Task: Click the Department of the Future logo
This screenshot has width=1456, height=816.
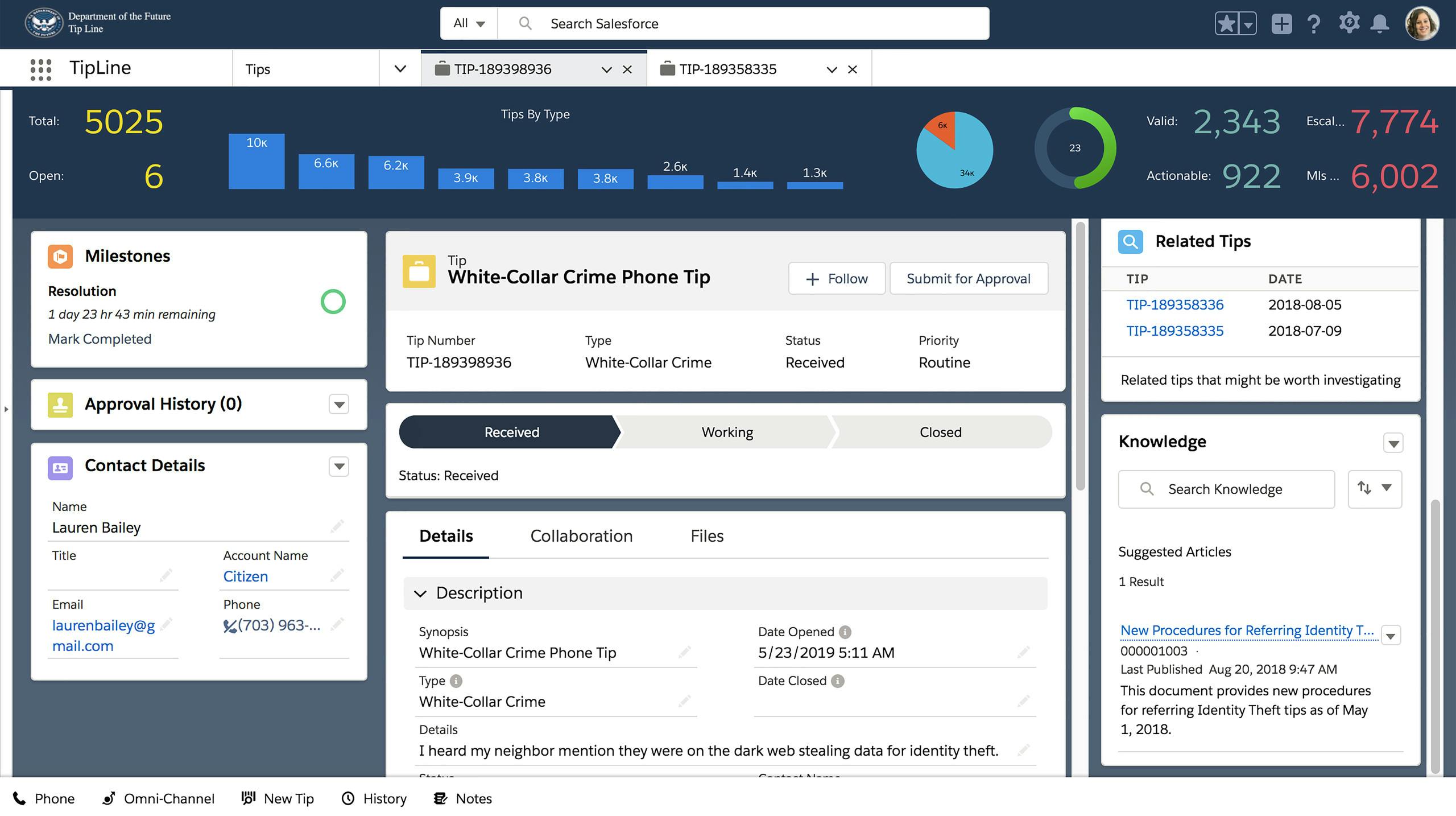Action: [44, 23]
